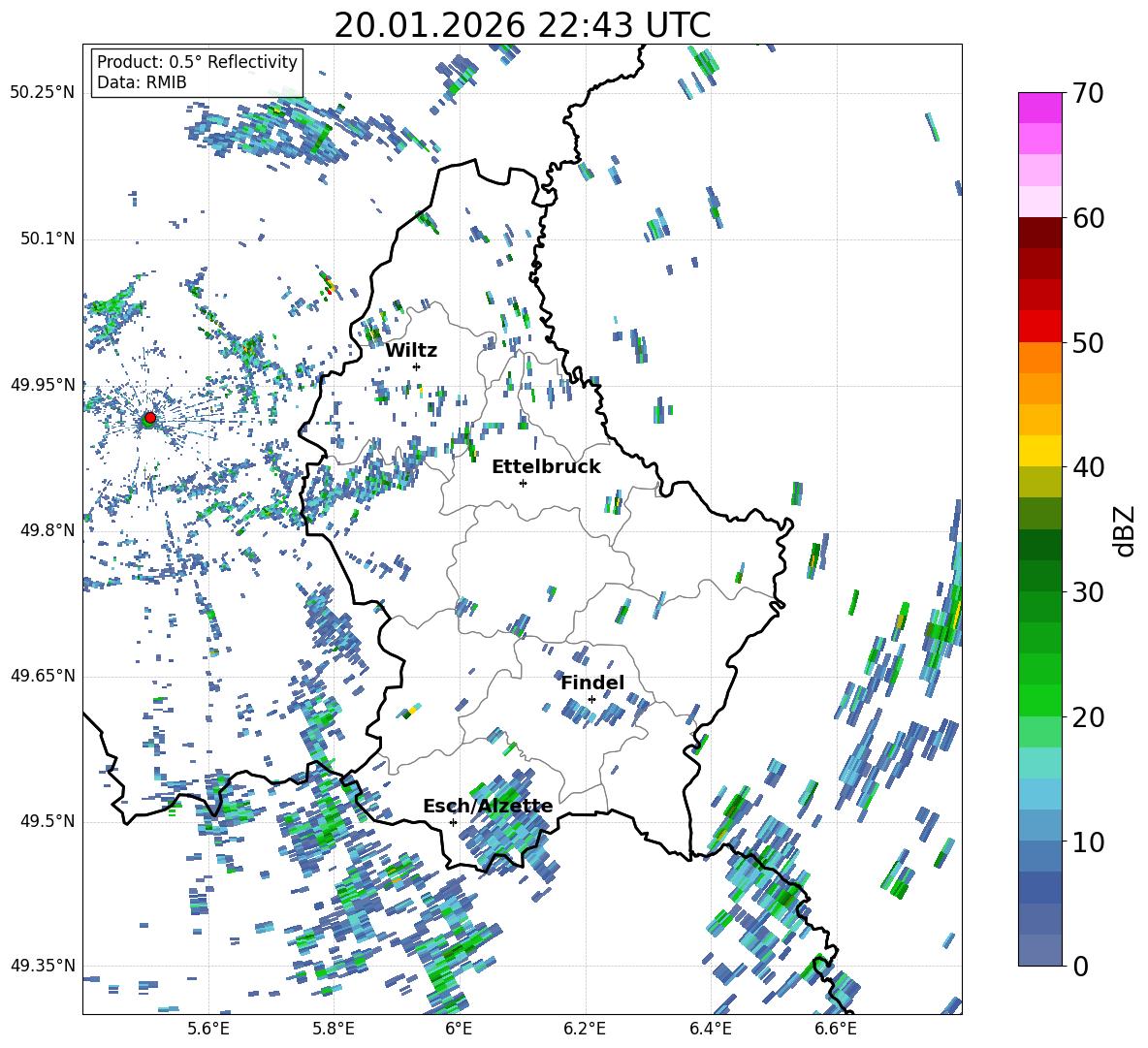Click the 5.6°E longitude label
This screenshot has height=1048, width=1148.
(x=208, y=1030)
